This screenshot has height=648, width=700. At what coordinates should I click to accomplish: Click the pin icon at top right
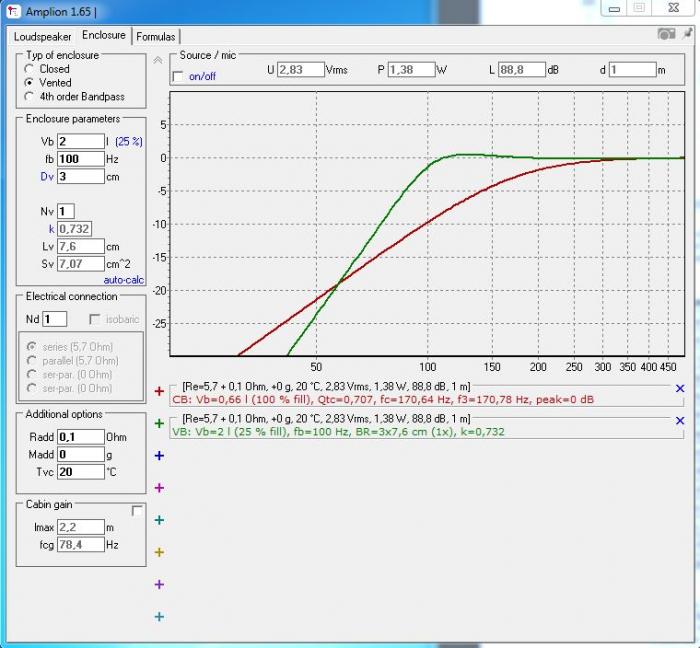(x=688, y=34)
